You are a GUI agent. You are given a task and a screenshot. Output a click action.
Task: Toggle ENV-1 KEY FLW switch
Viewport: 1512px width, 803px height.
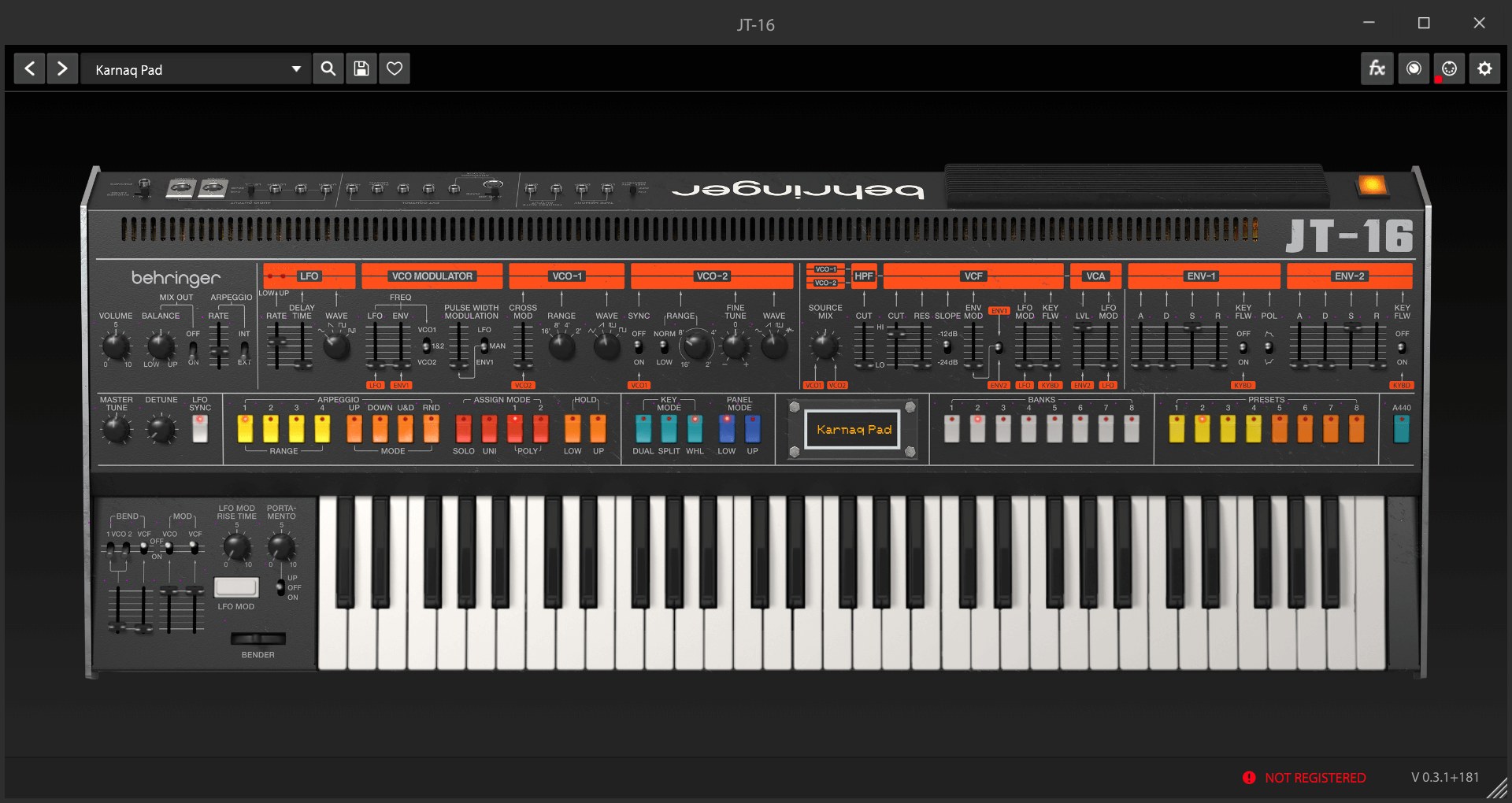click(x=1243, y=347)
